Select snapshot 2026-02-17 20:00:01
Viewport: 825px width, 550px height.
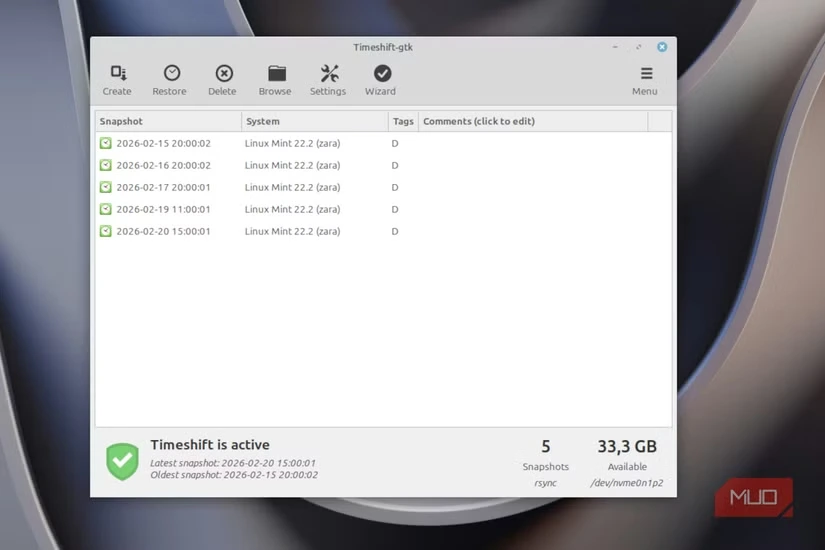pyautogui.click(x=163, y=187)
